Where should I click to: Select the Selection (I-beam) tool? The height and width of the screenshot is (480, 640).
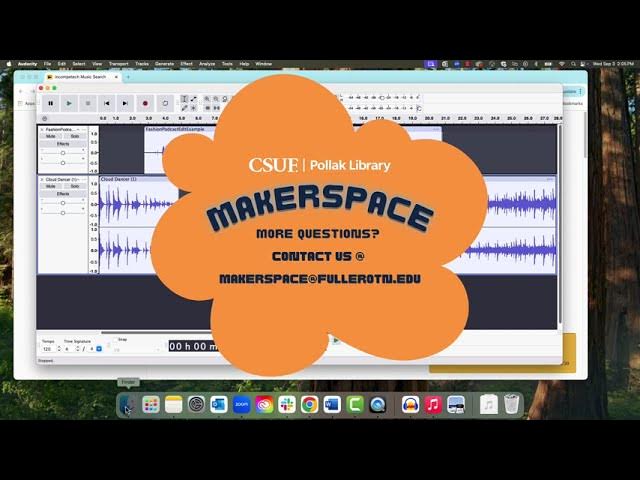(x=184, y=99)
